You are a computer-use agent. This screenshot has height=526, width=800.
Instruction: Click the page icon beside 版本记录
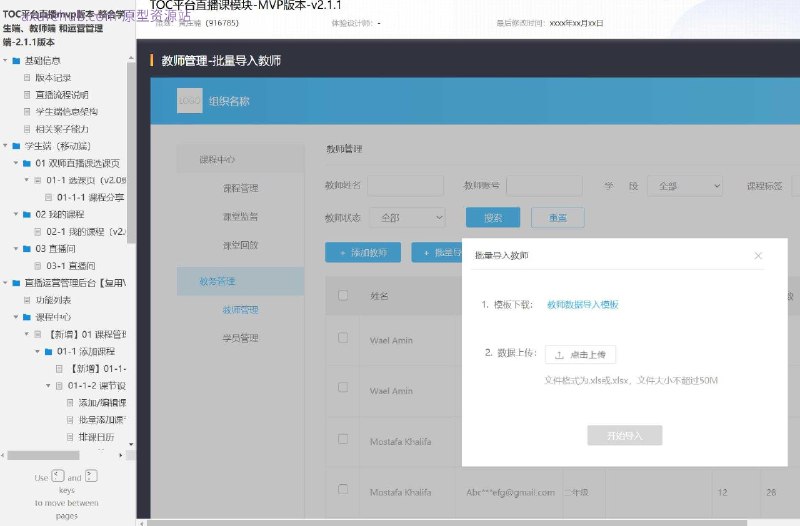[27, 78]
